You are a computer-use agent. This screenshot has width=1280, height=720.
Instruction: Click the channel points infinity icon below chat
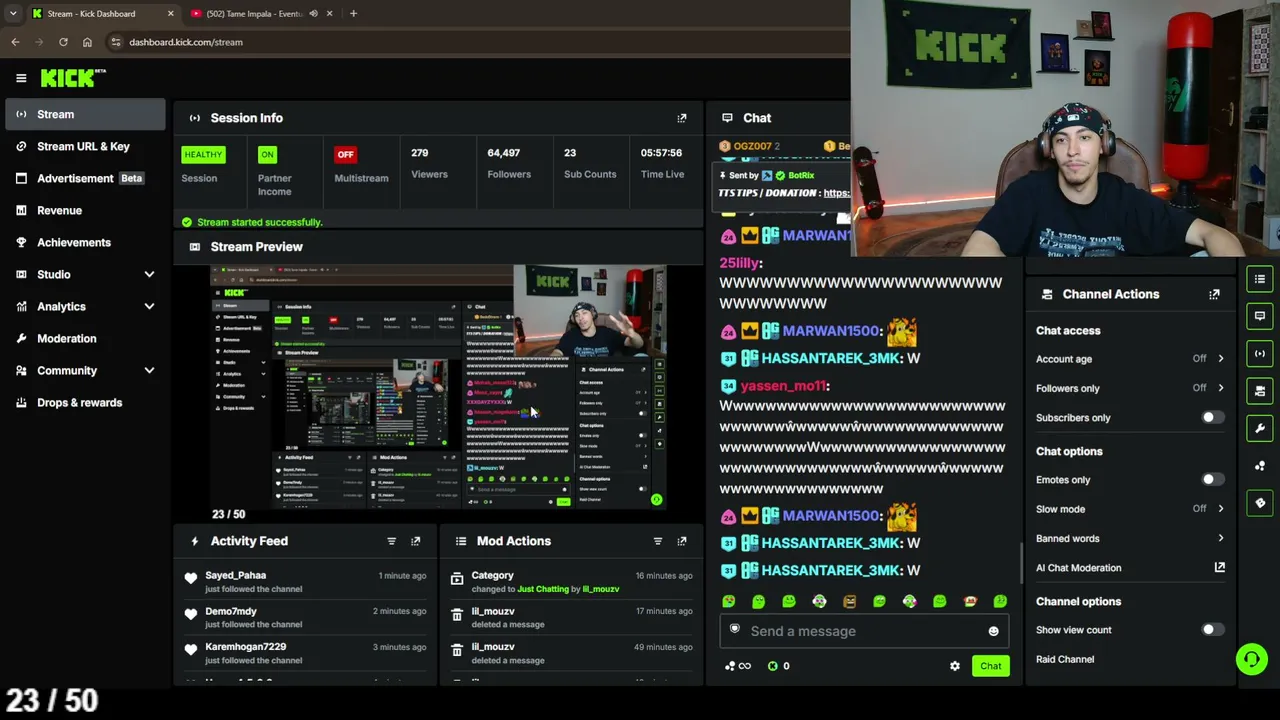tap(739, 666)
